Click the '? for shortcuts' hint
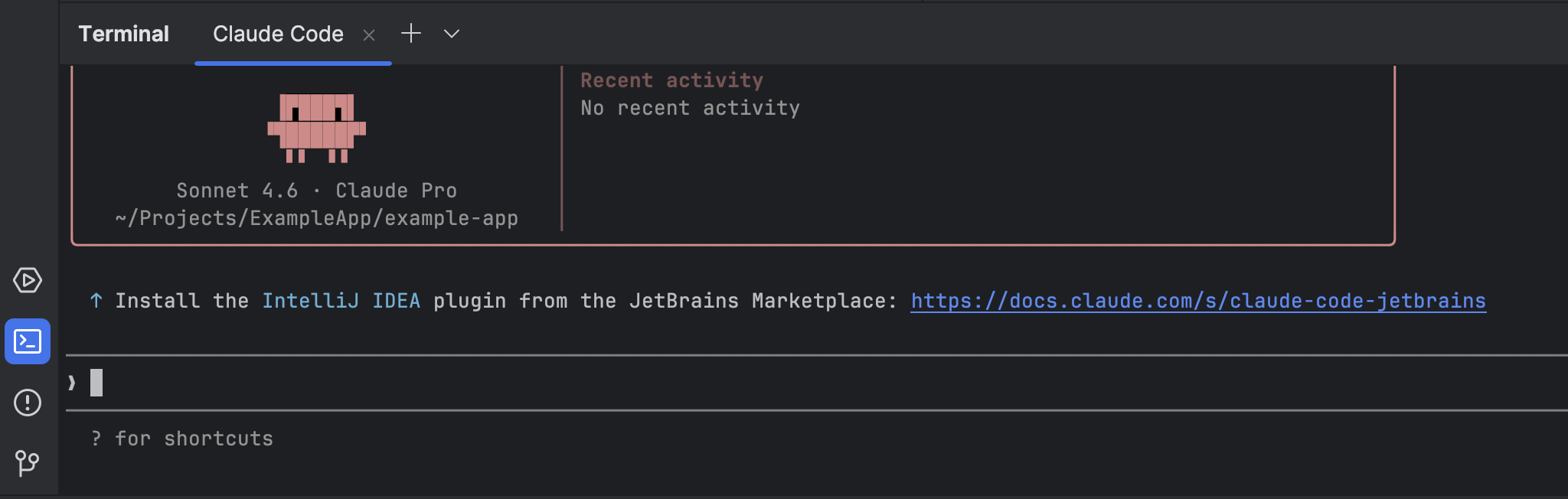1568x499 pixels. click(182, 439)
